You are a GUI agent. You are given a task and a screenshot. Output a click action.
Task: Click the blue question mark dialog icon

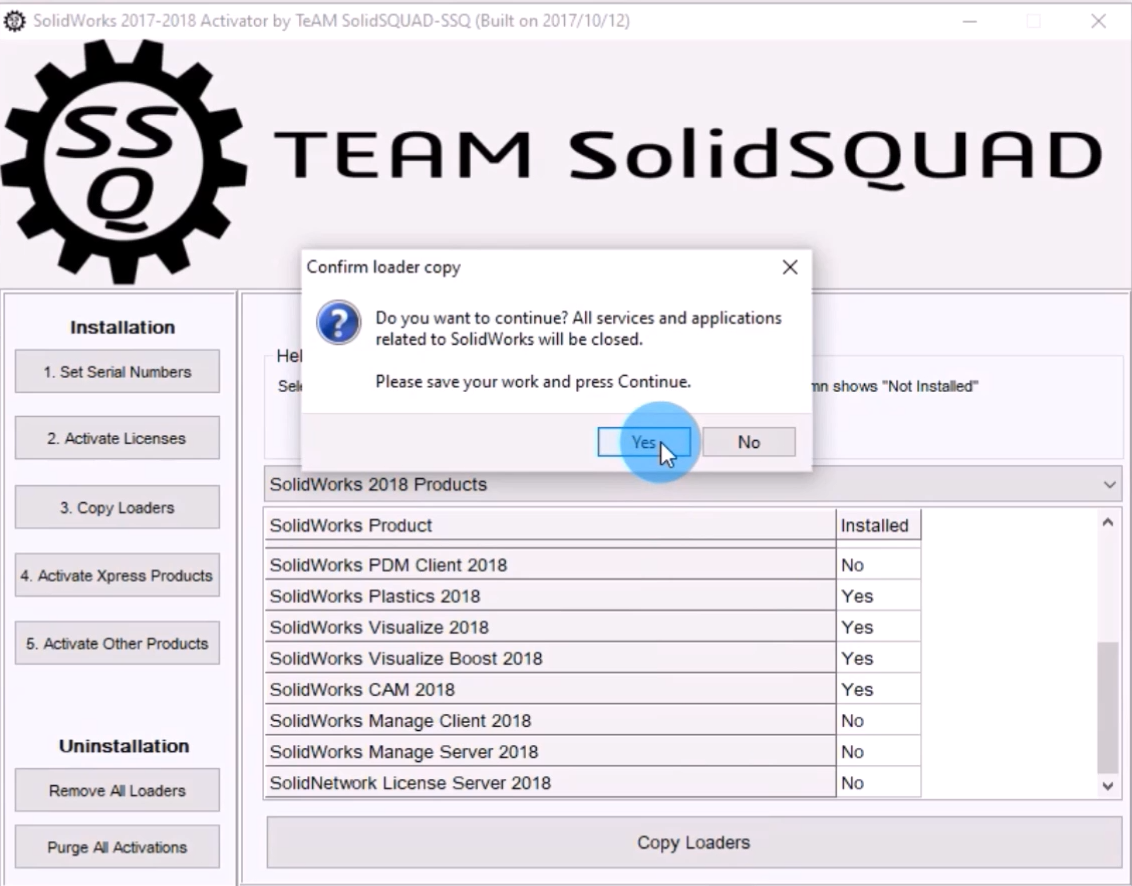[x=338, y=325]
